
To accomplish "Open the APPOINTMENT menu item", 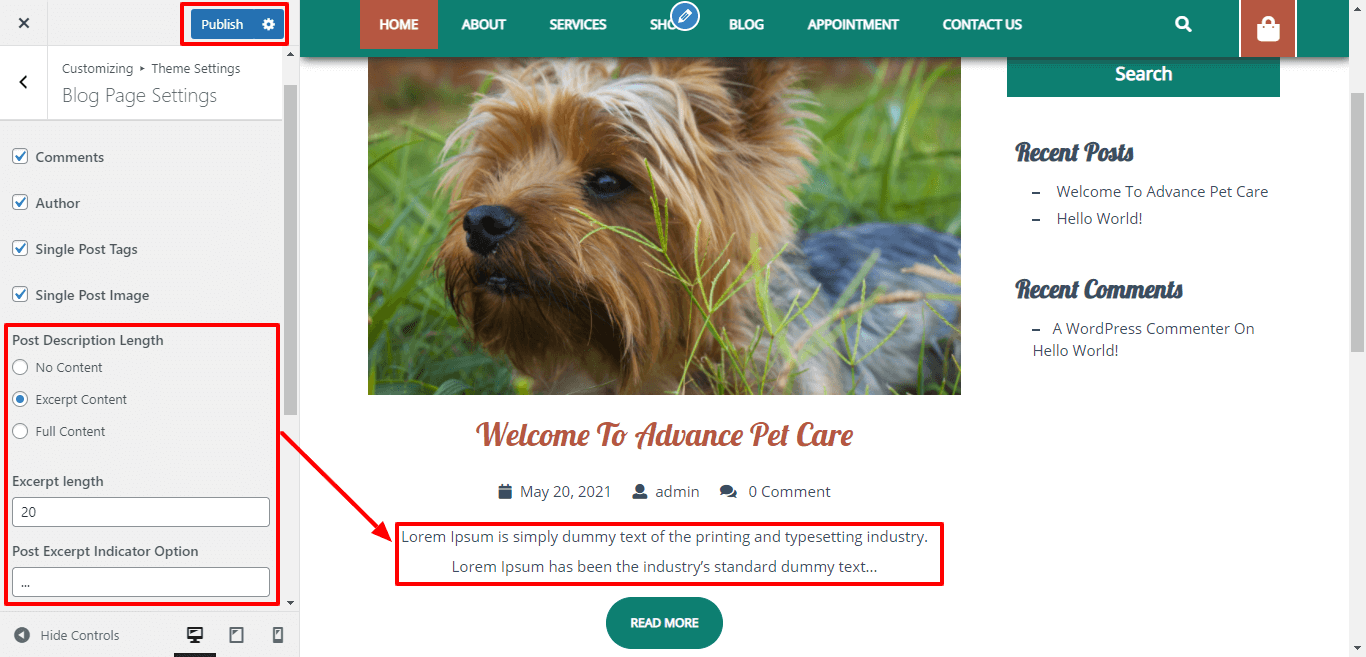I will (x=853, y=24).
